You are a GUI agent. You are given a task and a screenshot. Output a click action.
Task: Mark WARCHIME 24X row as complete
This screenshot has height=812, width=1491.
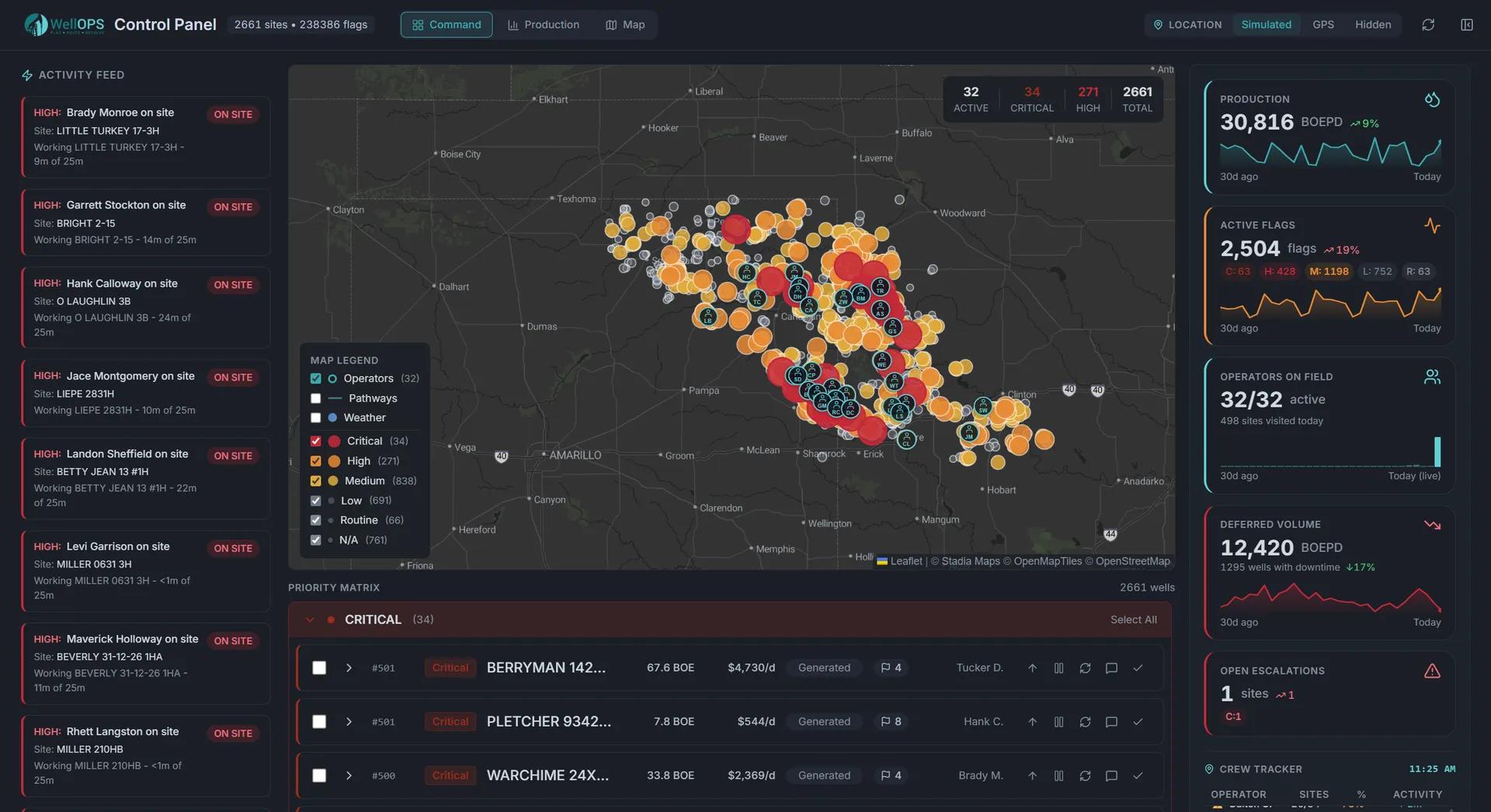[1138, 776]
